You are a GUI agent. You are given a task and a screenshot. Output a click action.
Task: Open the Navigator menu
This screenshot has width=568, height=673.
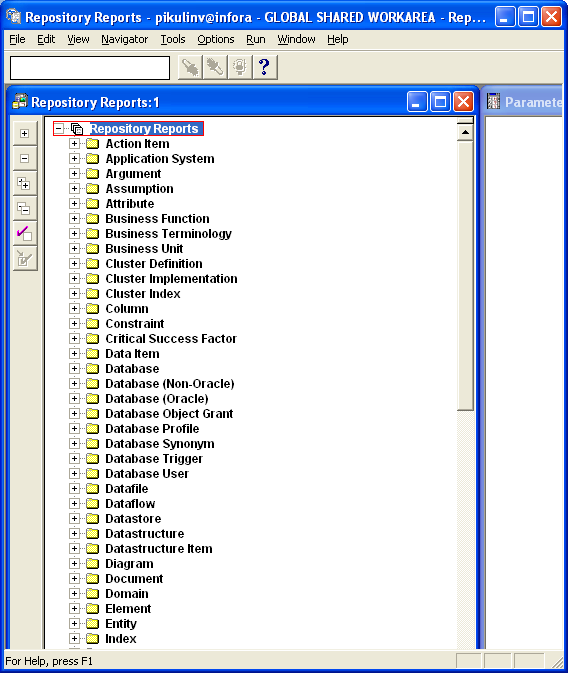[x=125, y=39]
